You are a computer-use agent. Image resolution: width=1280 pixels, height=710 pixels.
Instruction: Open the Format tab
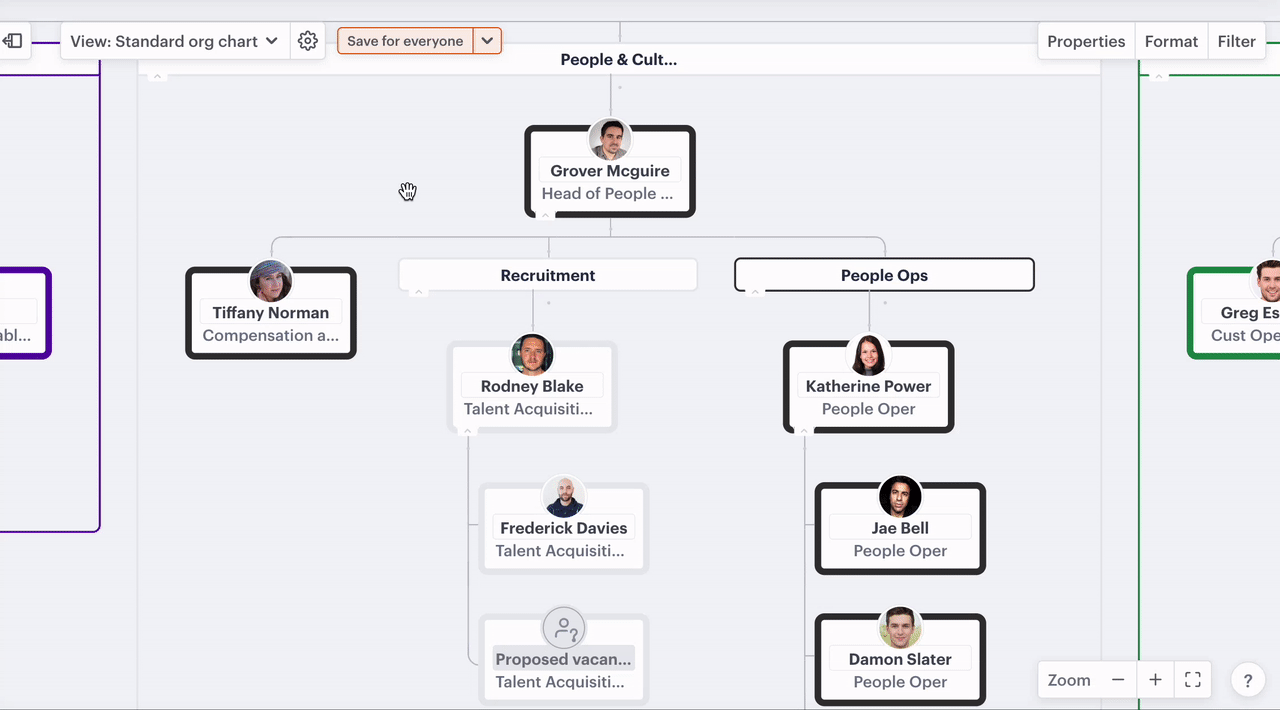(1171, 41)
